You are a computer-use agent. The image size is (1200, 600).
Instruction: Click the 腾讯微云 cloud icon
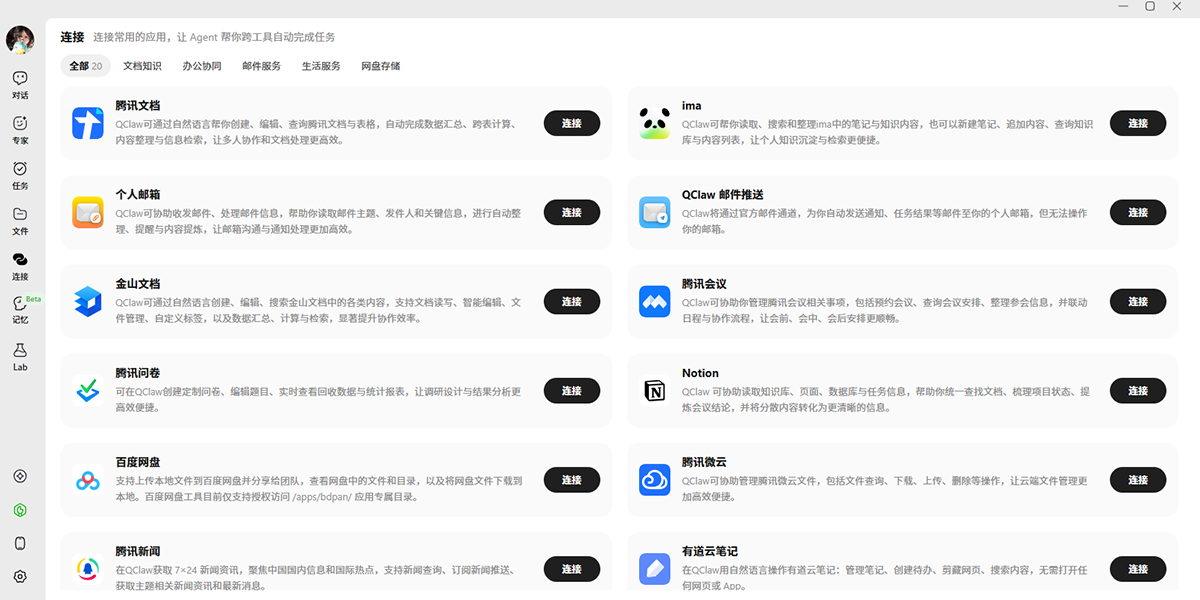pyautogui.click(x=655, y=480)
